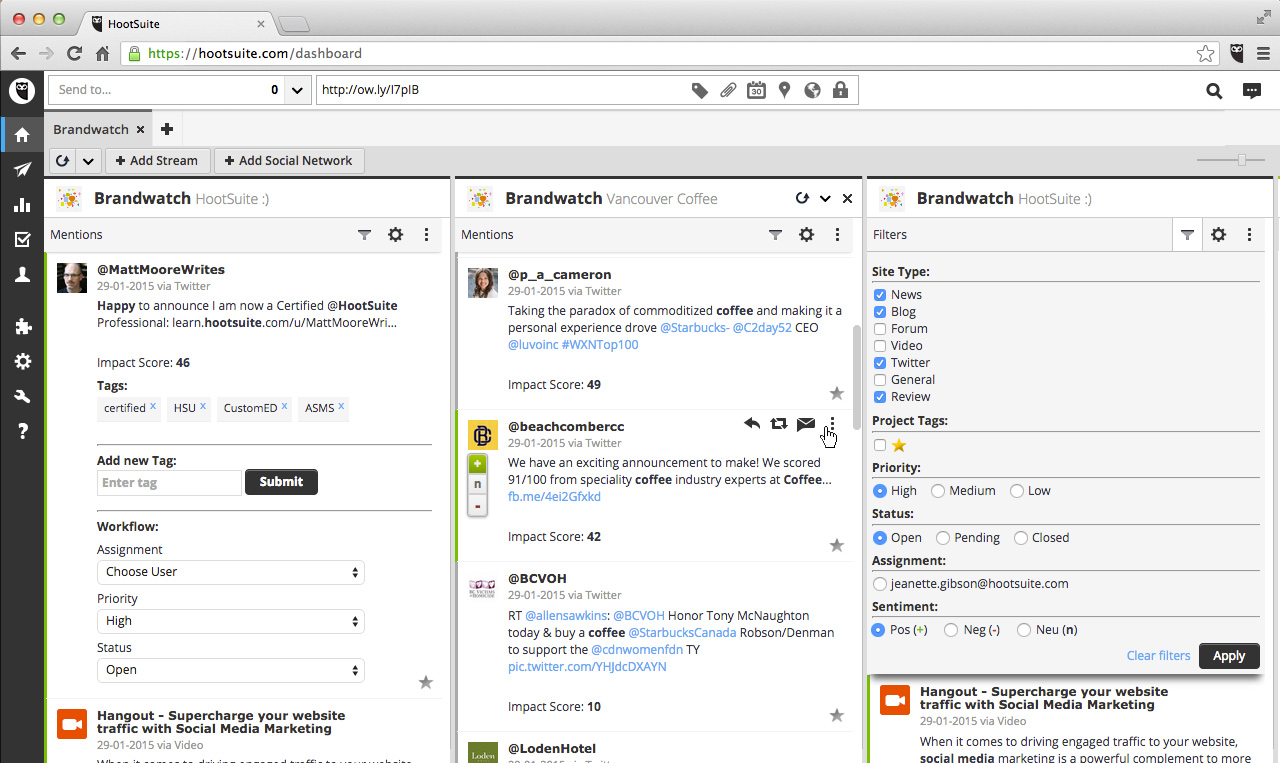Open conversations speech bubble icon
The height and width of the screenshot is (763, 1280).
tap(1252, 91)
